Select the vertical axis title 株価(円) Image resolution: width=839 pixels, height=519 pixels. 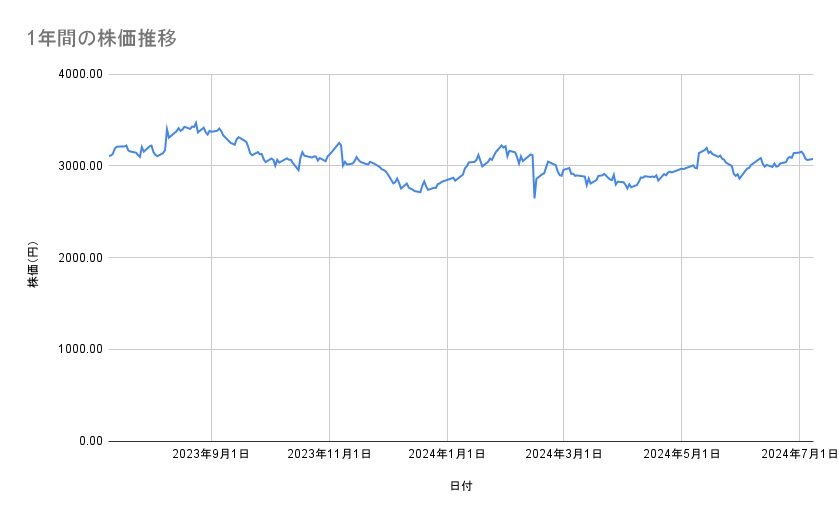pyautogui.click(x=33, y=265)
